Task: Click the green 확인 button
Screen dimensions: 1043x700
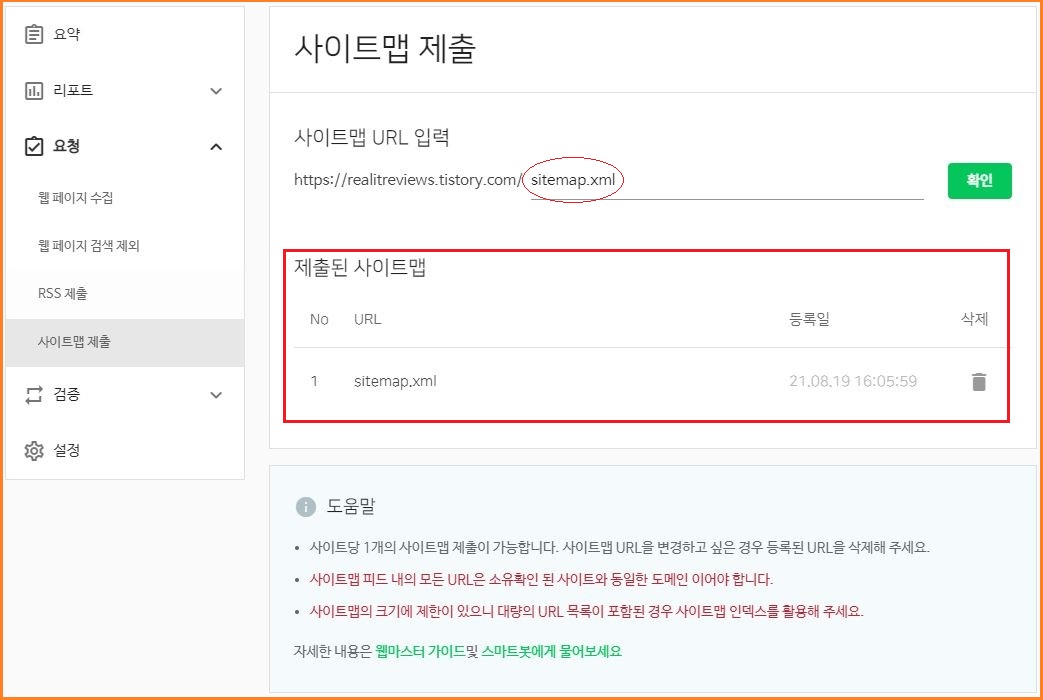Action: point(979,180)
